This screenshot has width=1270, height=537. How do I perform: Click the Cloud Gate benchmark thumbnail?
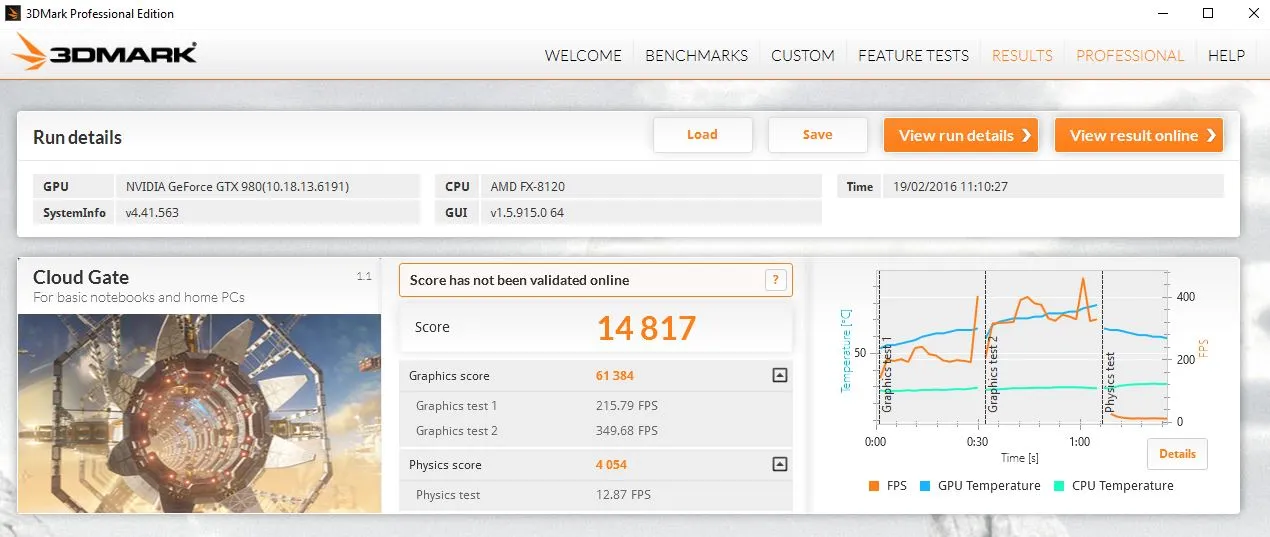199,412
